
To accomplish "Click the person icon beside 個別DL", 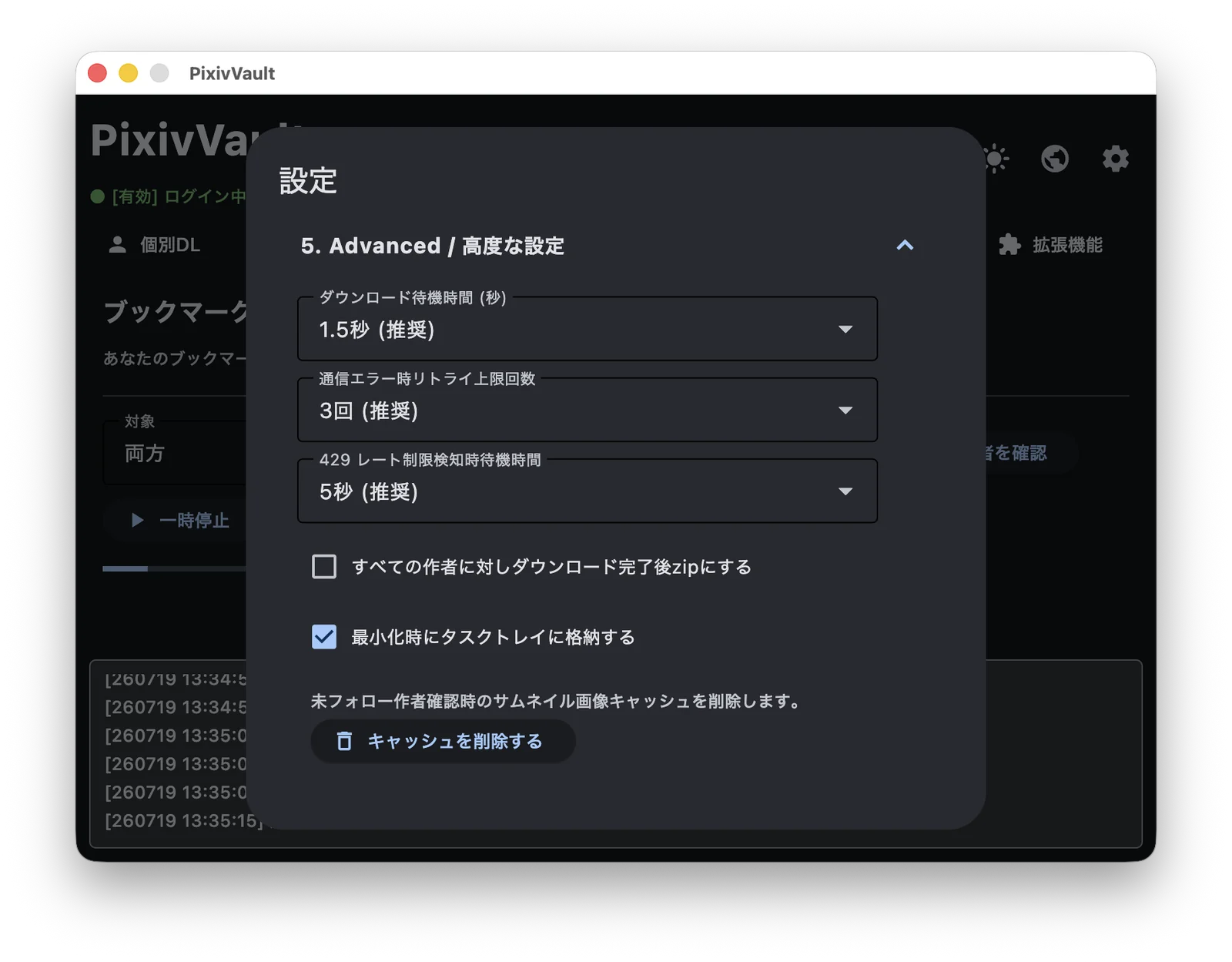I will pos(117,245).
